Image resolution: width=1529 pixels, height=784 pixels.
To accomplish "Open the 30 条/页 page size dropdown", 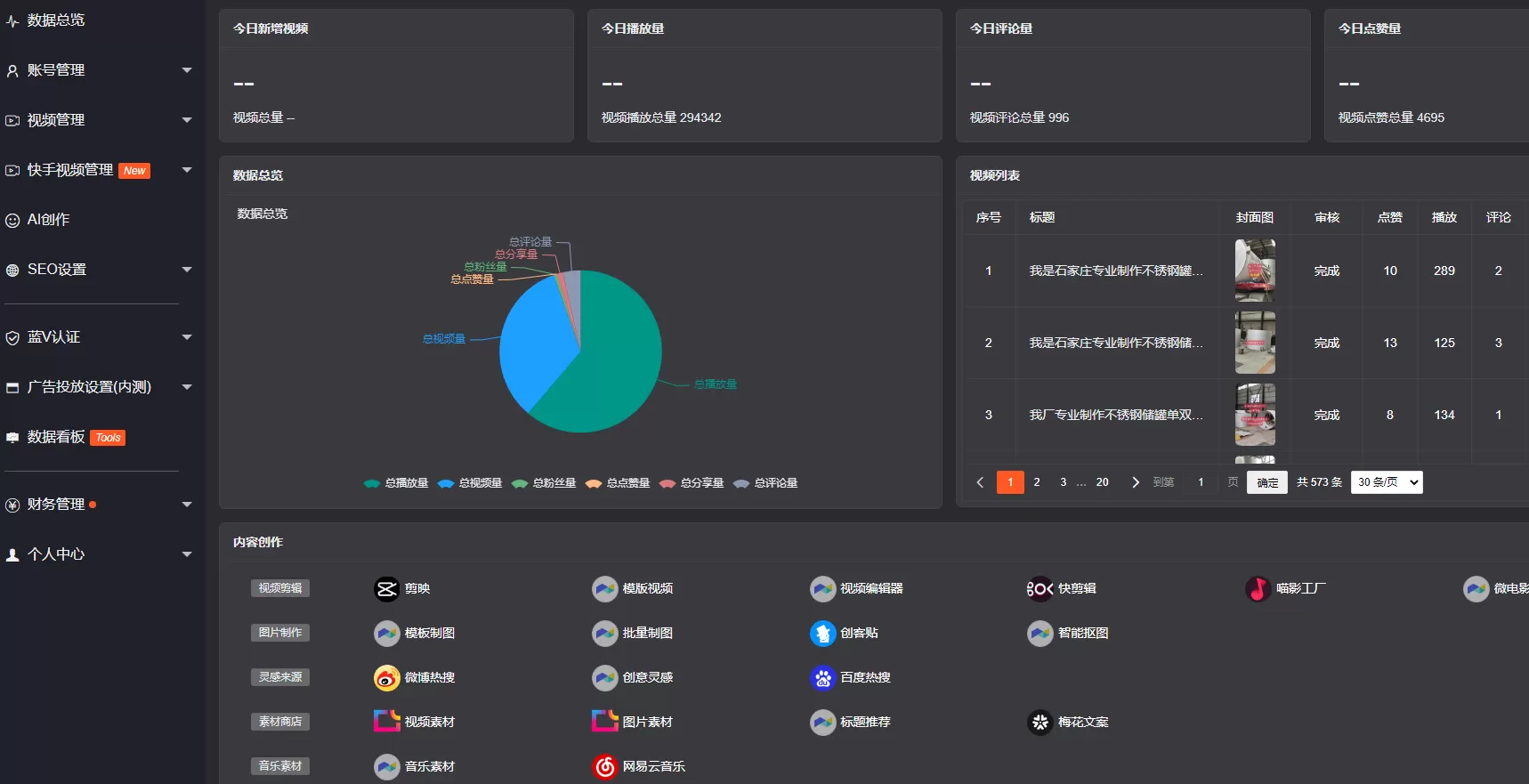I will click(1386, 482).
